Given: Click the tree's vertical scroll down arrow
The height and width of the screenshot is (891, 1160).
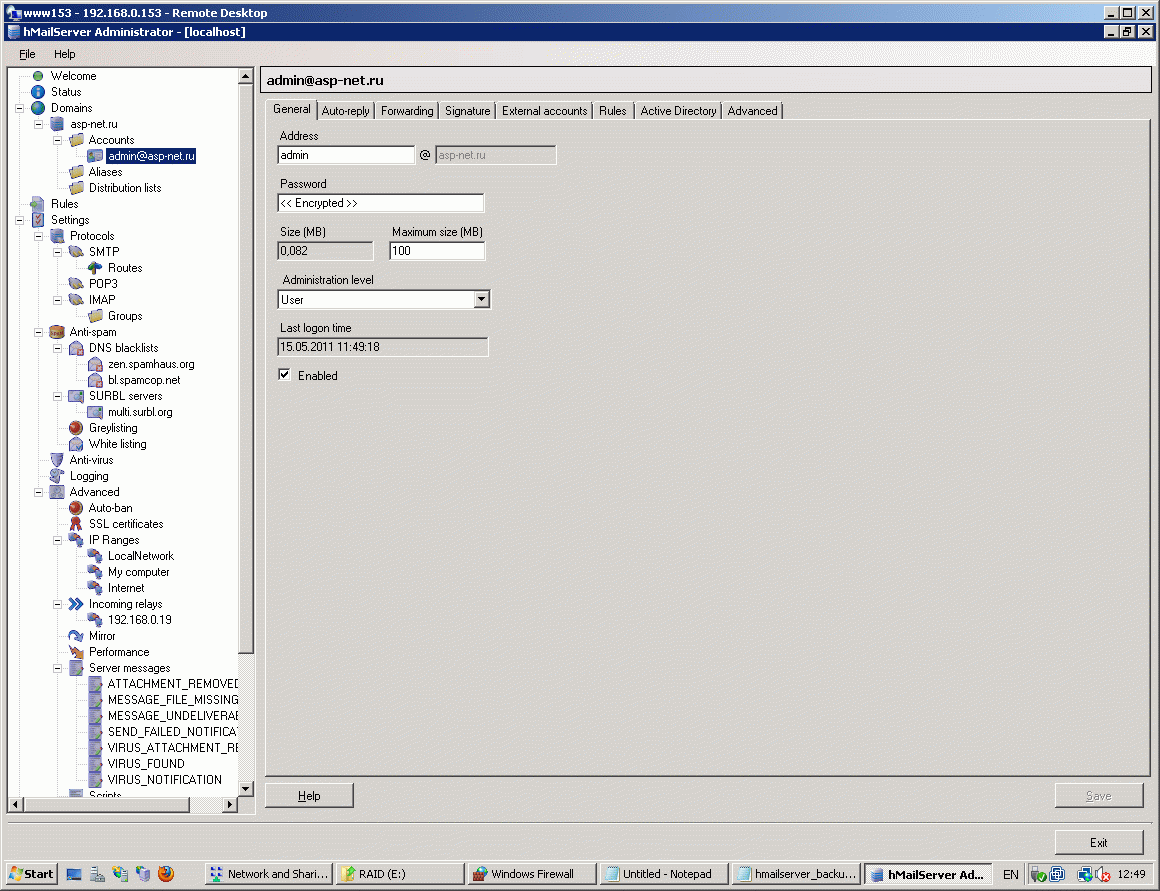Looking at the screenshot, I should point(246,789).
